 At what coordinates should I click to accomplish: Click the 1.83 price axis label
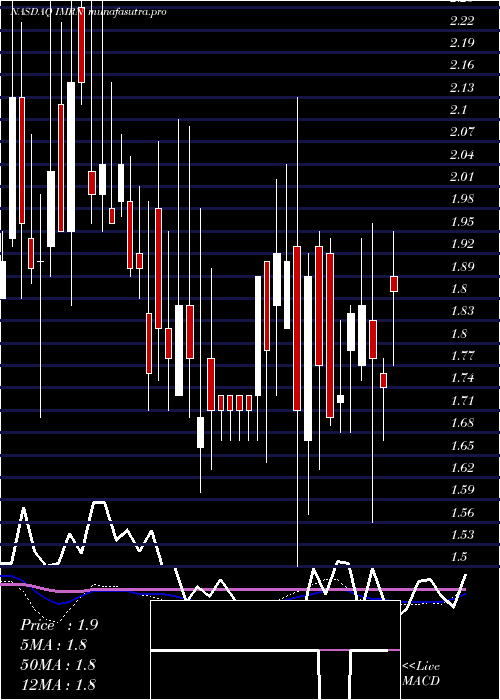[462, 311]
